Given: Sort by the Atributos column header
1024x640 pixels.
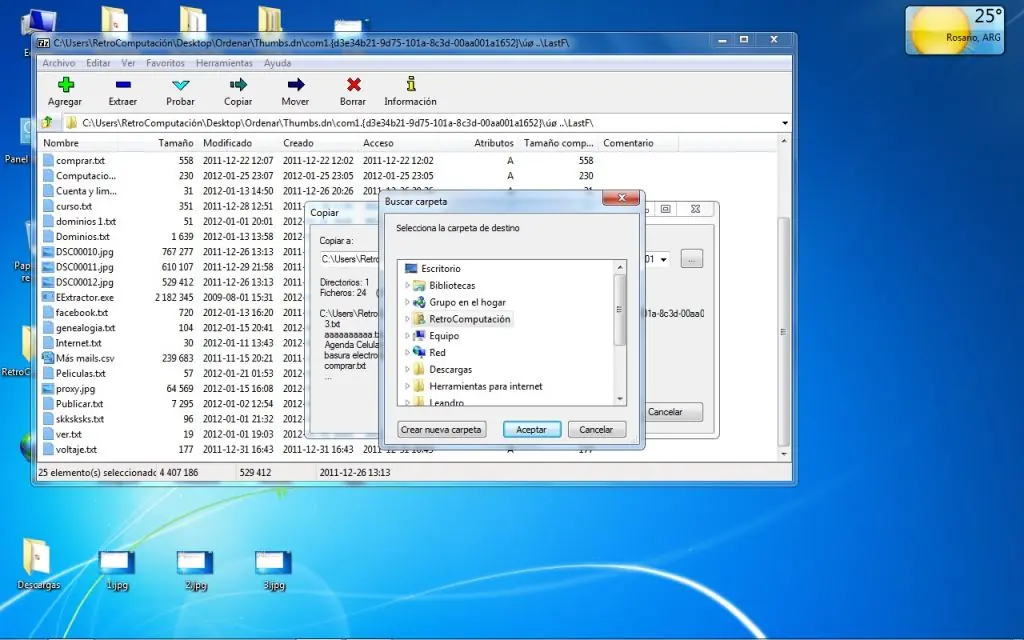Looking at the screenshot, I should pyautogui.click(x=494, y=143).
